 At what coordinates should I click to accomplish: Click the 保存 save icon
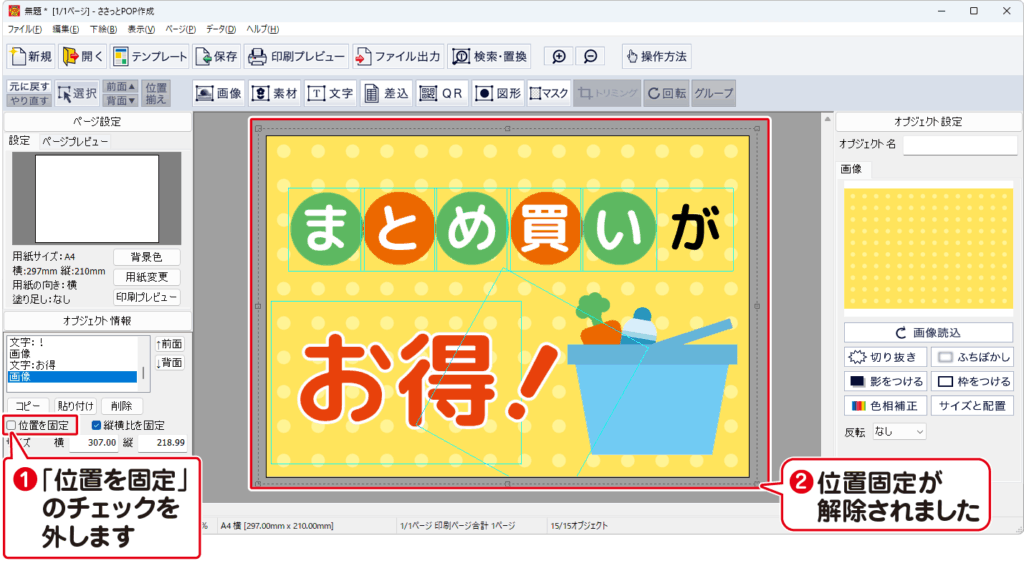[217, 56]
